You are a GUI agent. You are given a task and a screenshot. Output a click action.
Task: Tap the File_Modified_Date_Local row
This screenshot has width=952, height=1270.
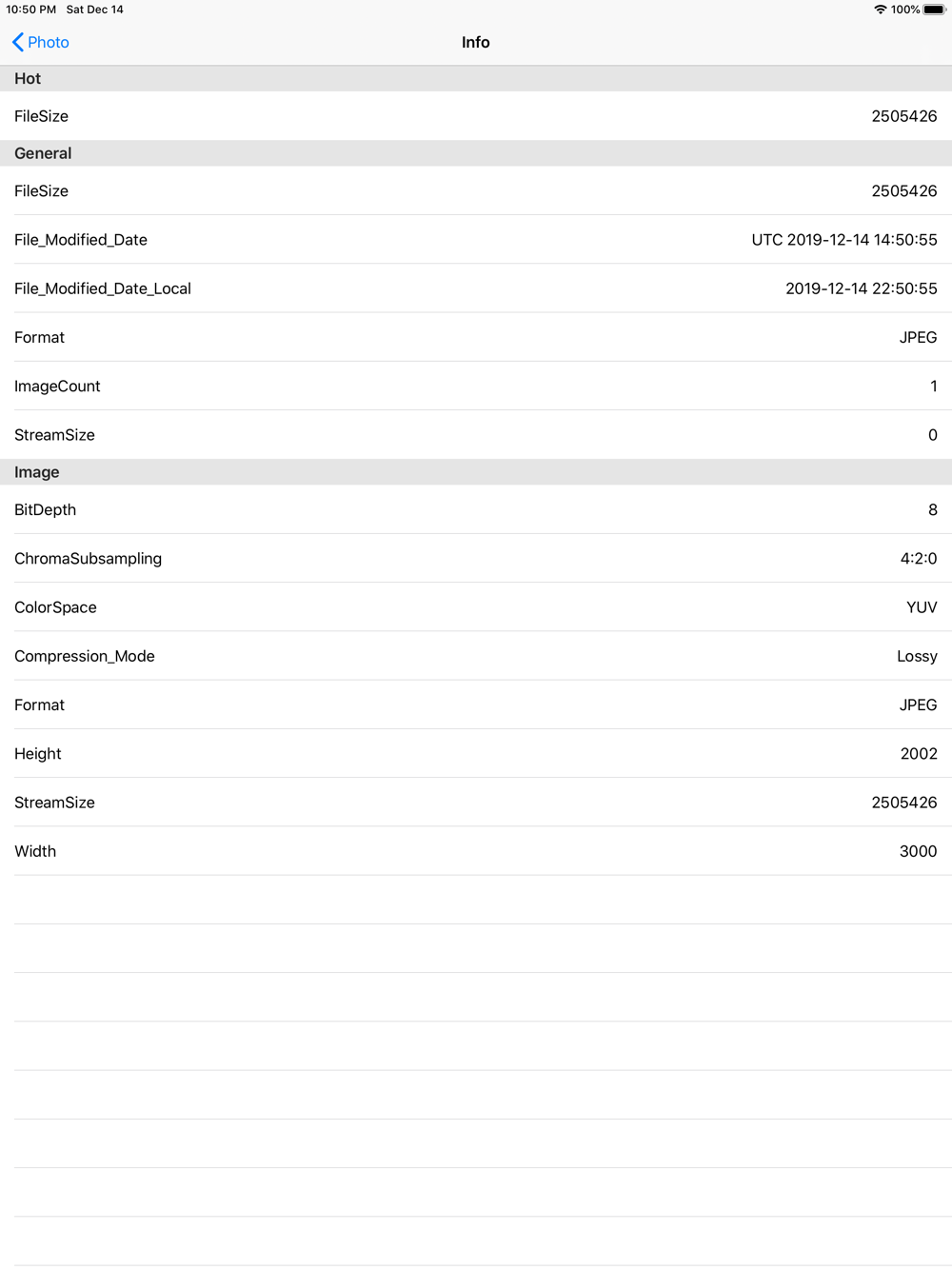point(476,288)
